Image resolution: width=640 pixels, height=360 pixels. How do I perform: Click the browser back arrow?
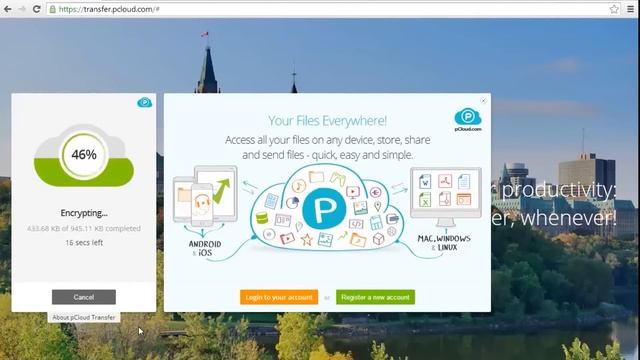(x=8, y=9)
